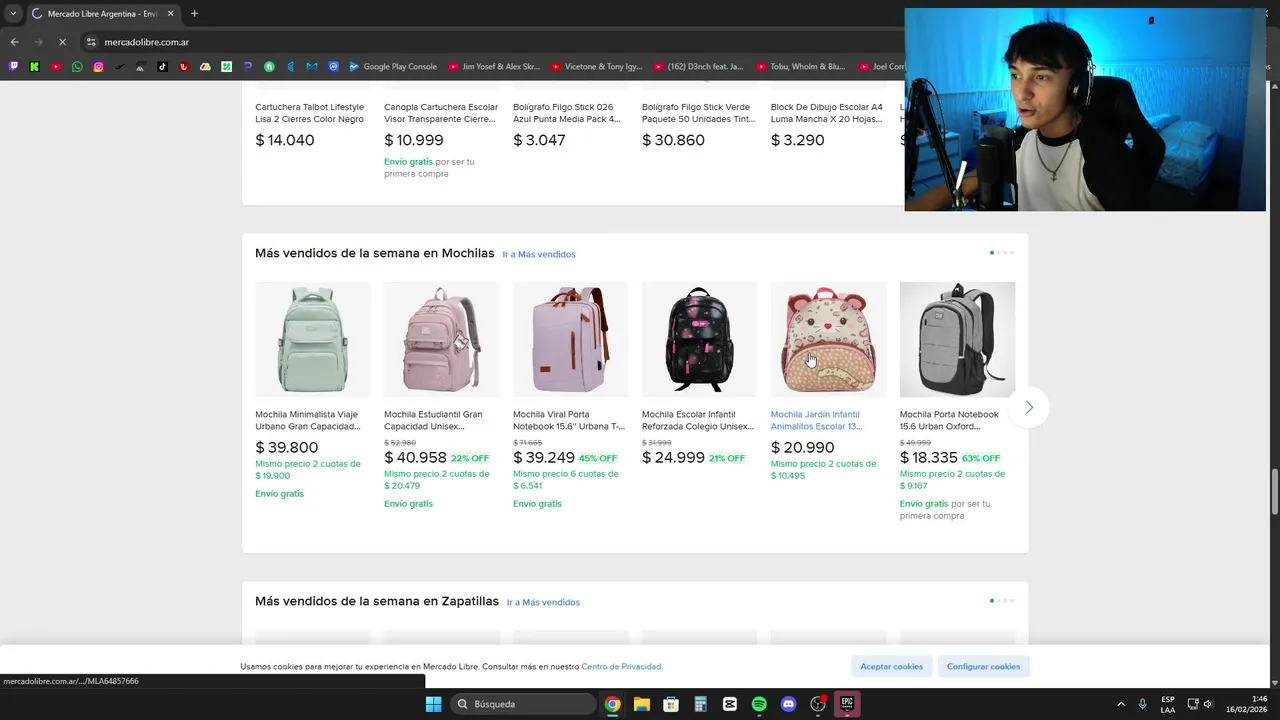Open the Instagram bookmark icon
This screenshot has width=1280, height=720.
pos(98,67)
